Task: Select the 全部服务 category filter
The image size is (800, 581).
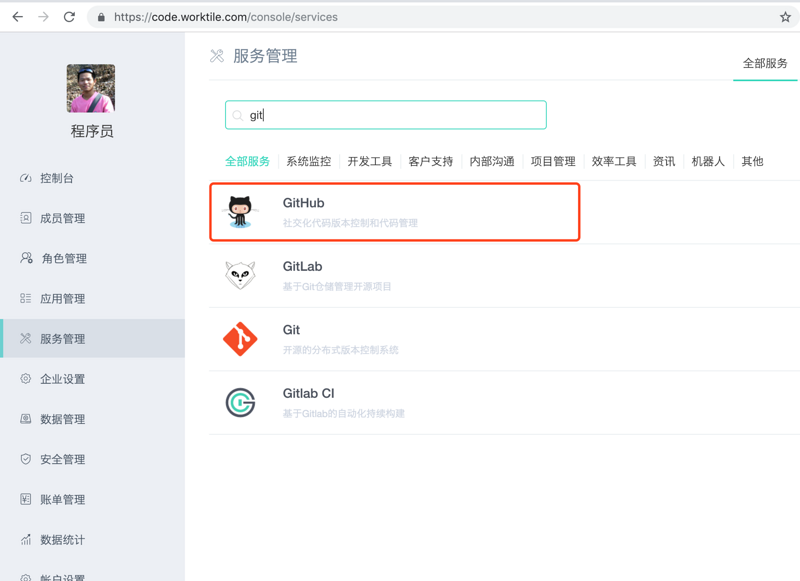Action: click(x=247, y=161)
